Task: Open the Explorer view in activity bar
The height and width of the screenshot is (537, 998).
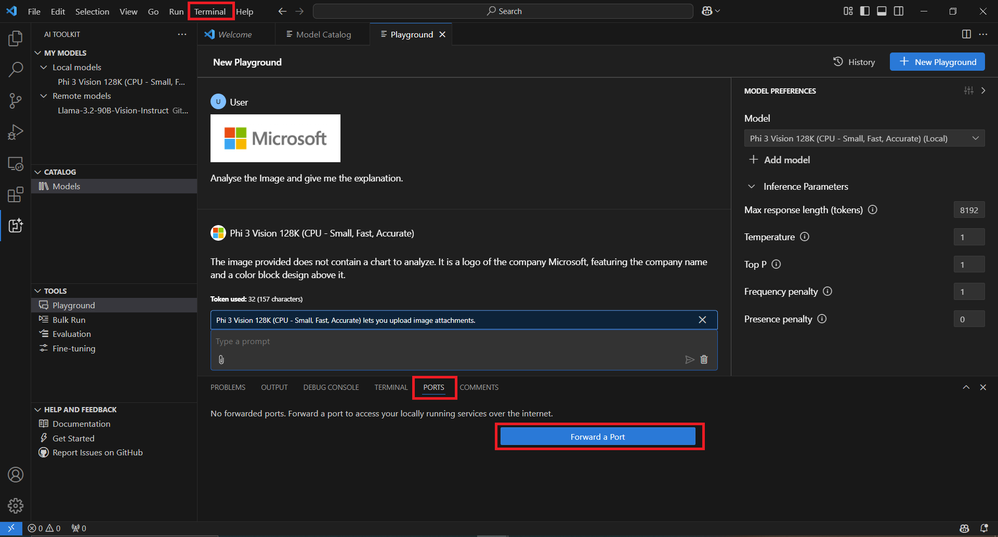Action: 15,39
